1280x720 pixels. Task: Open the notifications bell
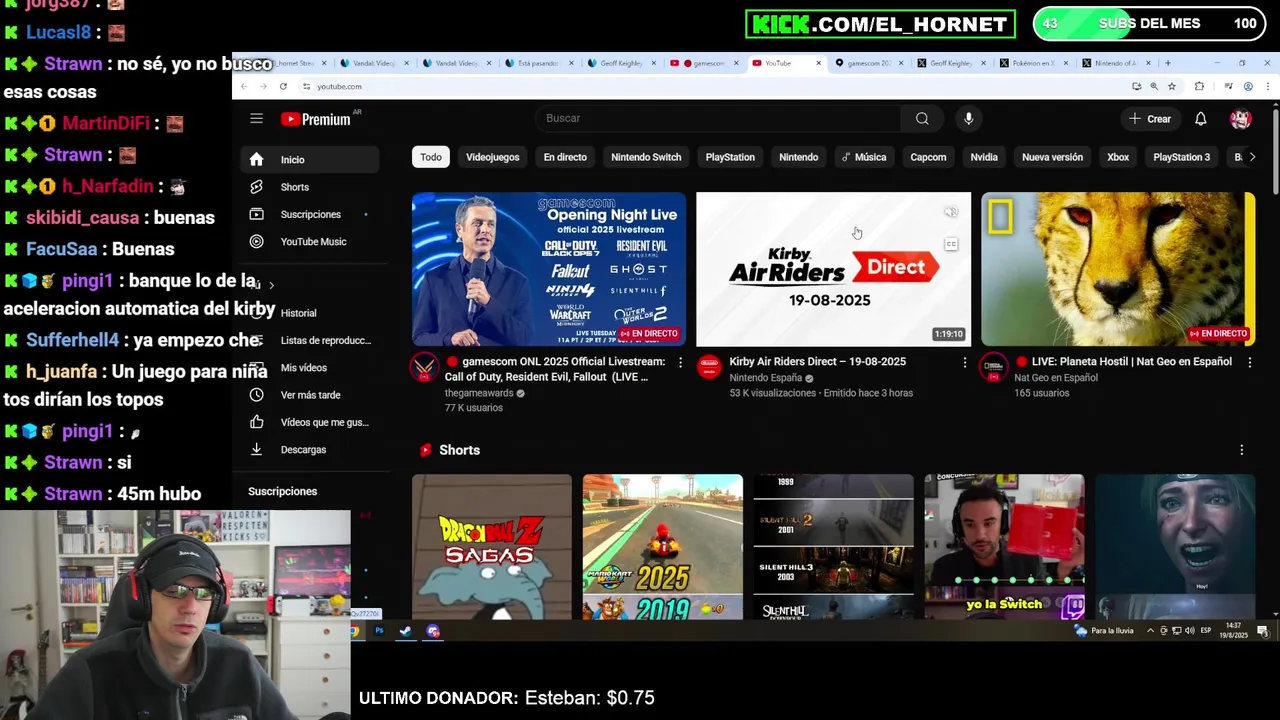tap(1201, 119)
